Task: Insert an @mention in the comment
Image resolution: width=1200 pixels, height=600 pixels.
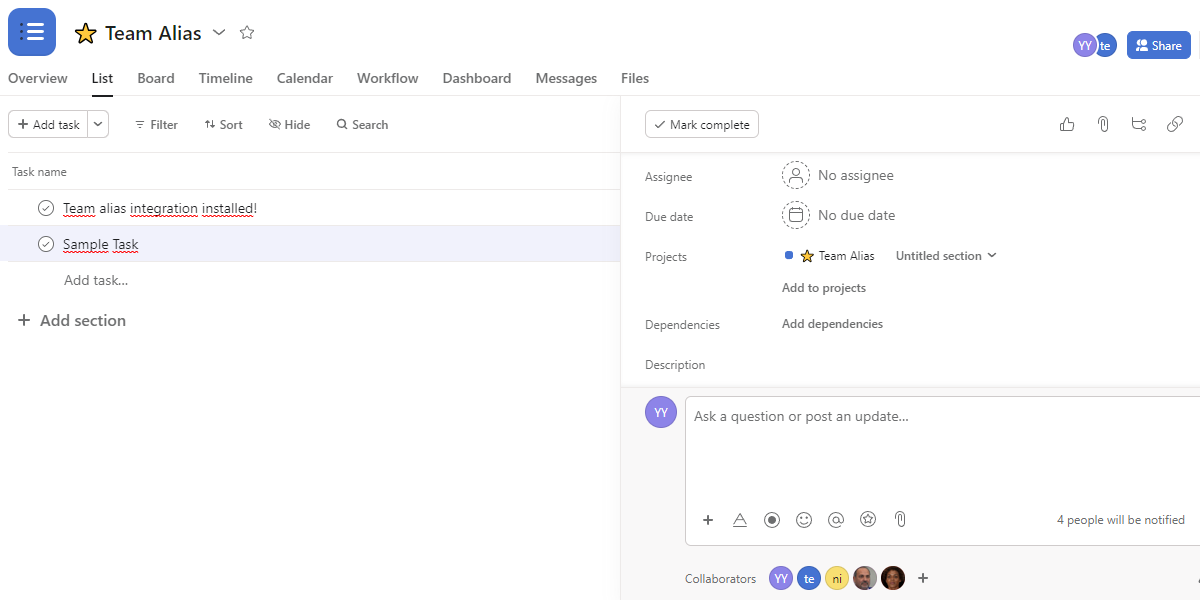Action: (x=836, y=520)
